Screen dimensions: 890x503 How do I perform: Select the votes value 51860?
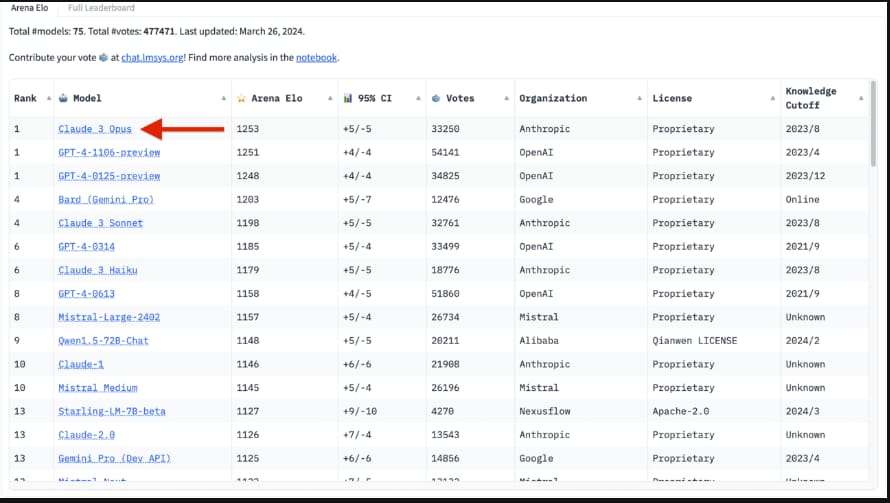445,294
